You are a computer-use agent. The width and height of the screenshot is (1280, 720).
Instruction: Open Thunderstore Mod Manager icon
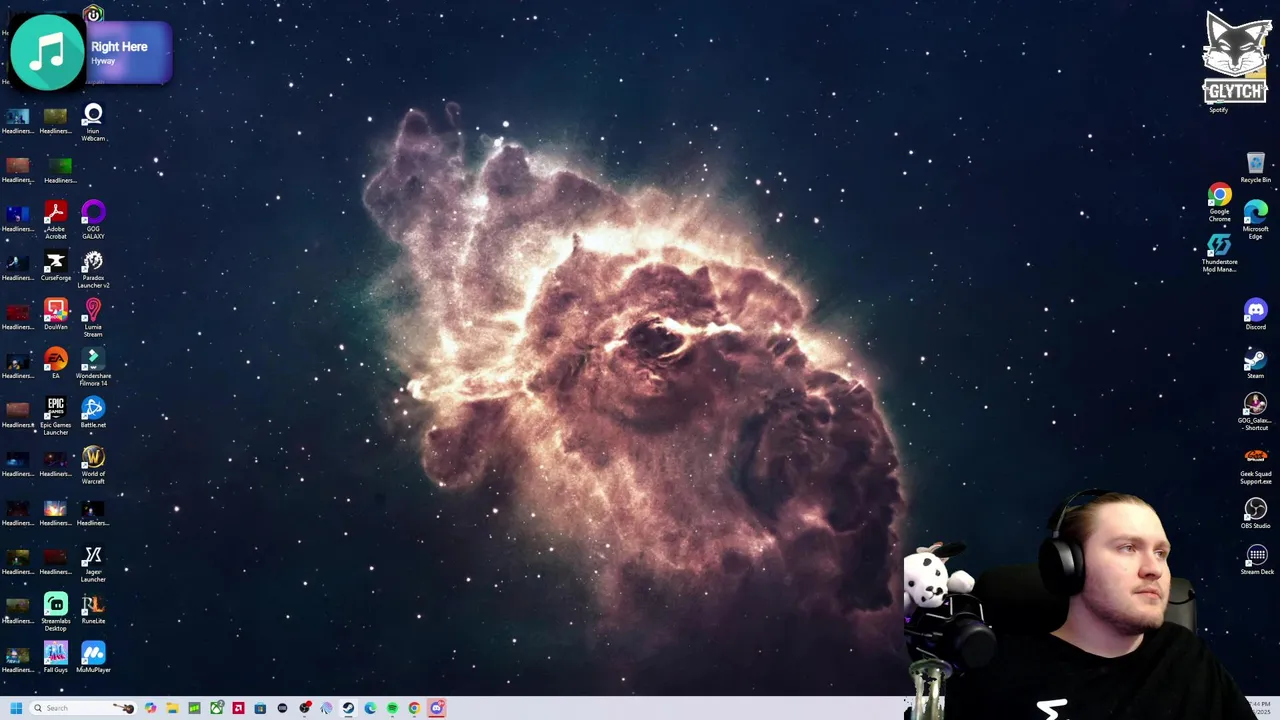point(1219,253)
